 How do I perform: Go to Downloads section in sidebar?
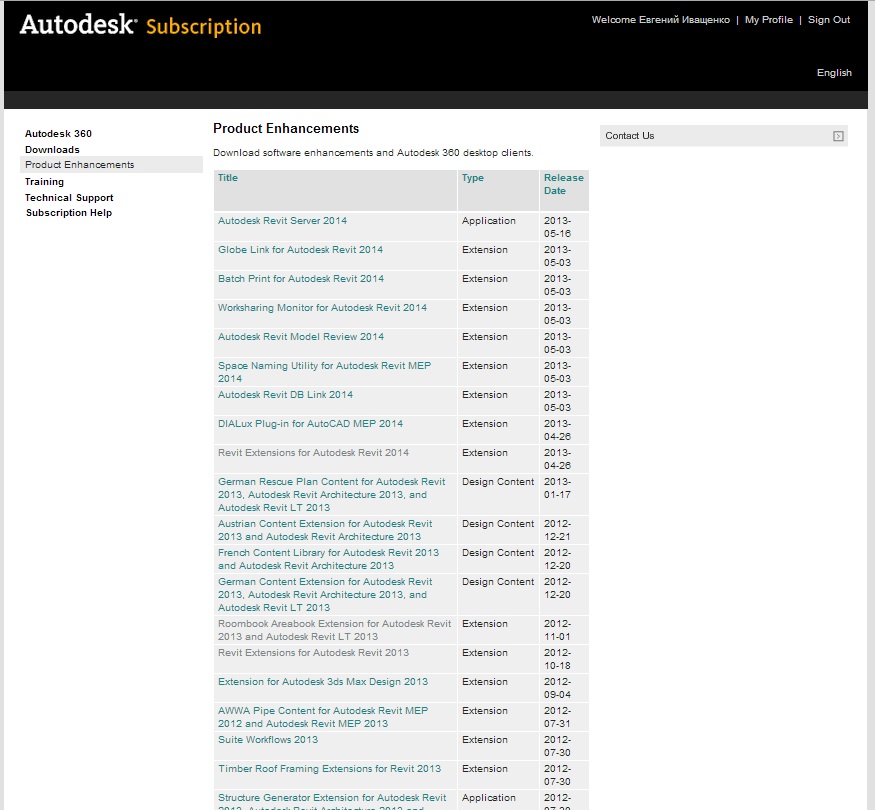coord(52,150)
